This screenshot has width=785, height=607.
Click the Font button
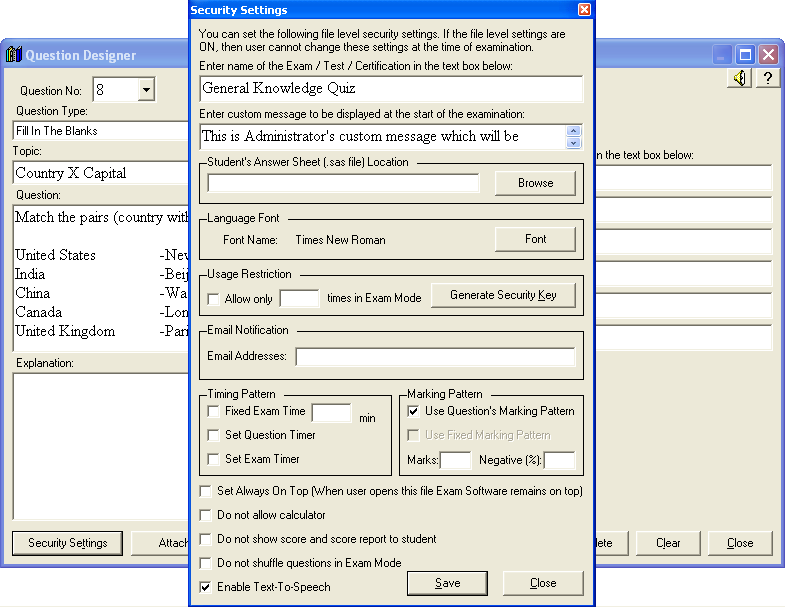tap(535, 239)
